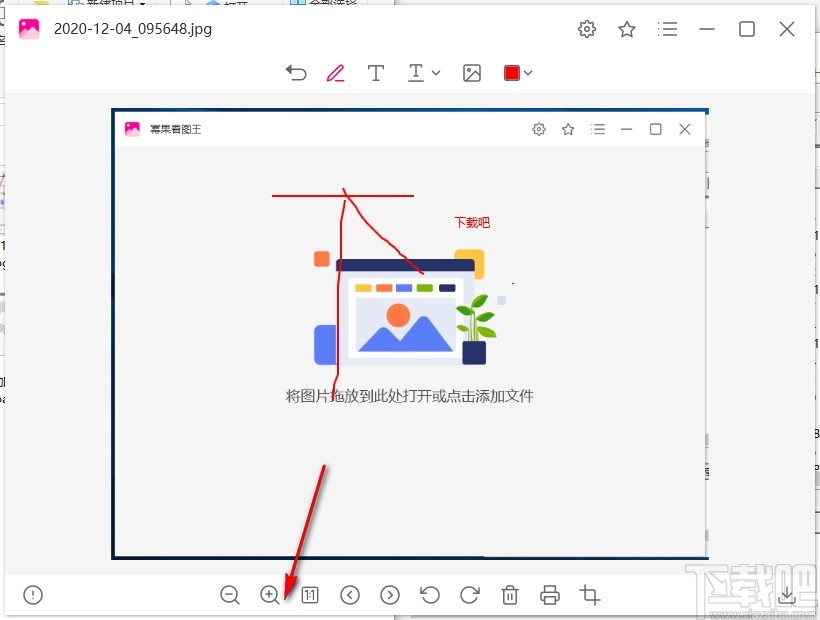Image resolution: width=820 pixels, height=620 pixels.
Task: Rotate image counterclockwise
Action: [x=430, y=595]
